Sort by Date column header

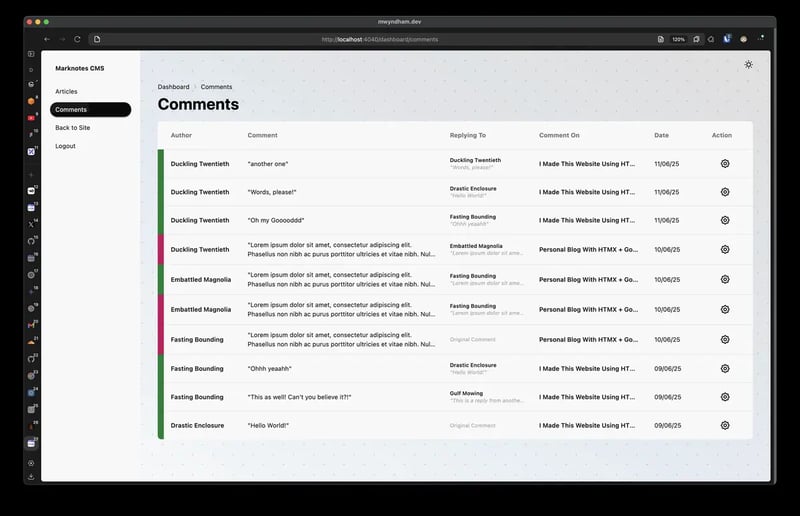pos(661,135)
